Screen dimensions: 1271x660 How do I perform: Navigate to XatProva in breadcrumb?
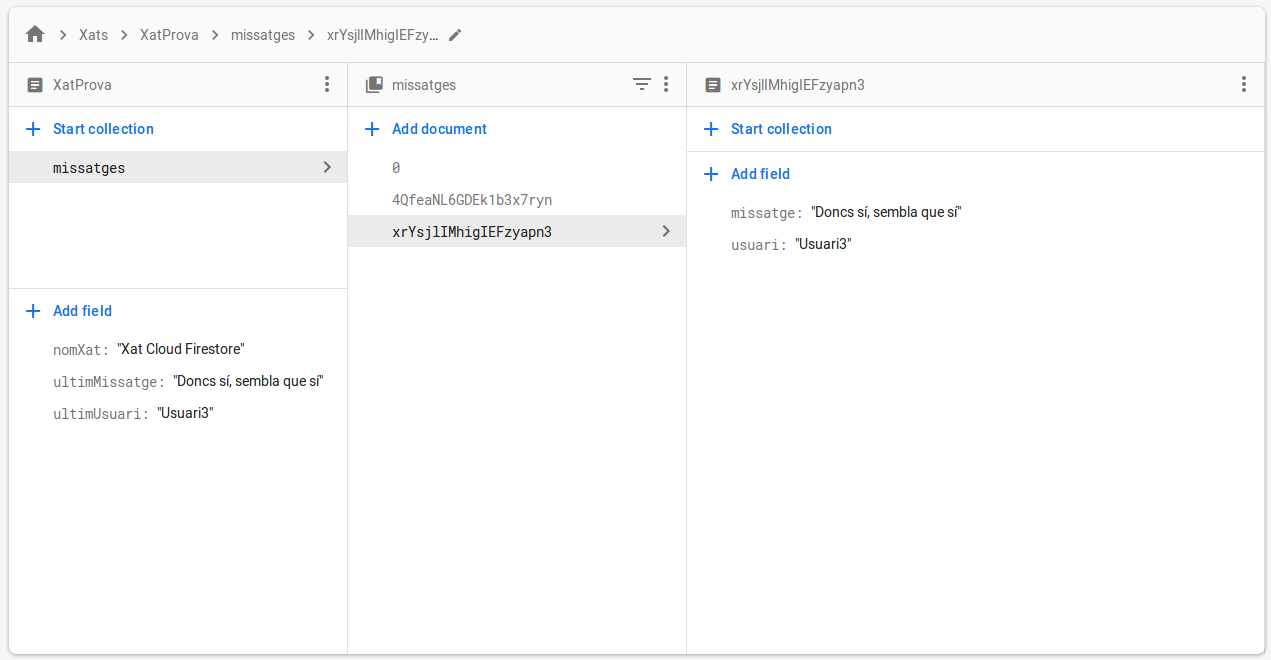(169, 35)
